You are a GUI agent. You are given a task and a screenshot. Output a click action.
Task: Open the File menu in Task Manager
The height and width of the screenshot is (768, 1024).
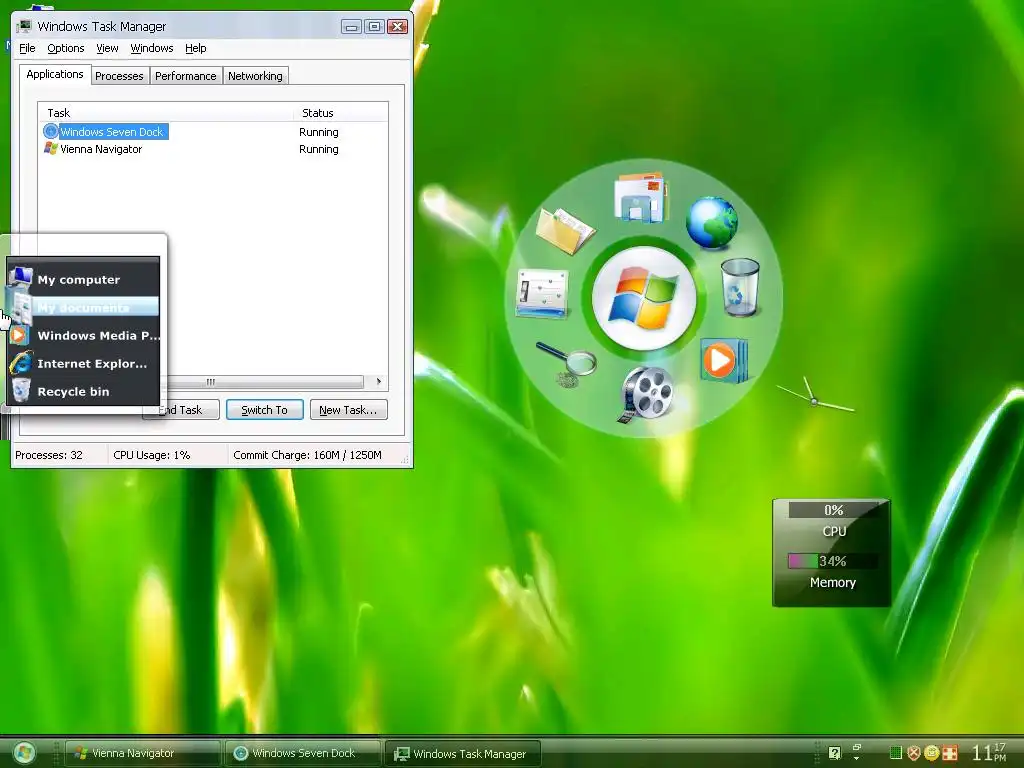(27, 48)
